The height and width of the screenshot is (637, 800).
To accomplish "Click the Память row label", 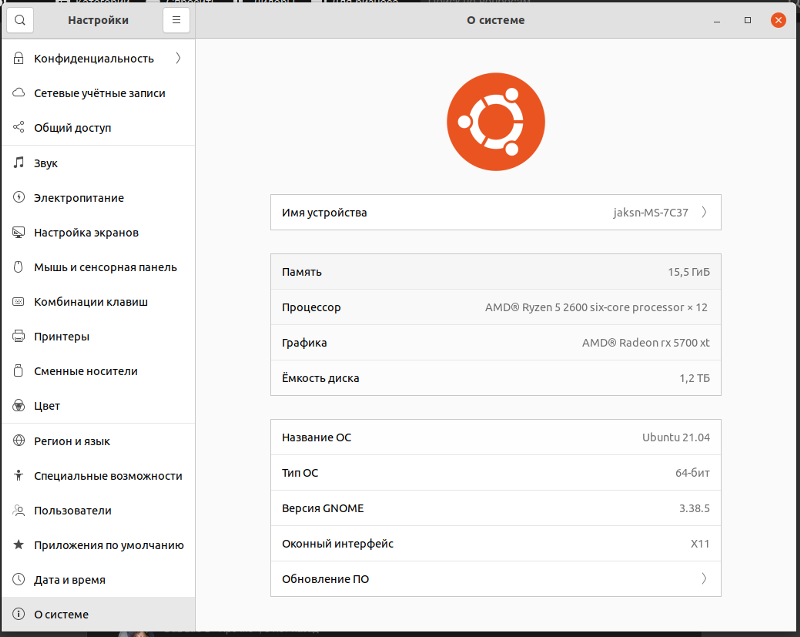I will coord(302,272).
